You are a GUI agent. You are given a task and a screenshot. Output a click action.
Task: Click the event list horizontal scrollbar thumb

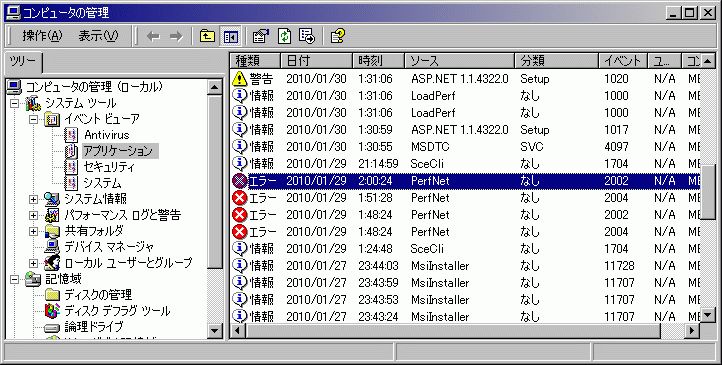[454, 330]
